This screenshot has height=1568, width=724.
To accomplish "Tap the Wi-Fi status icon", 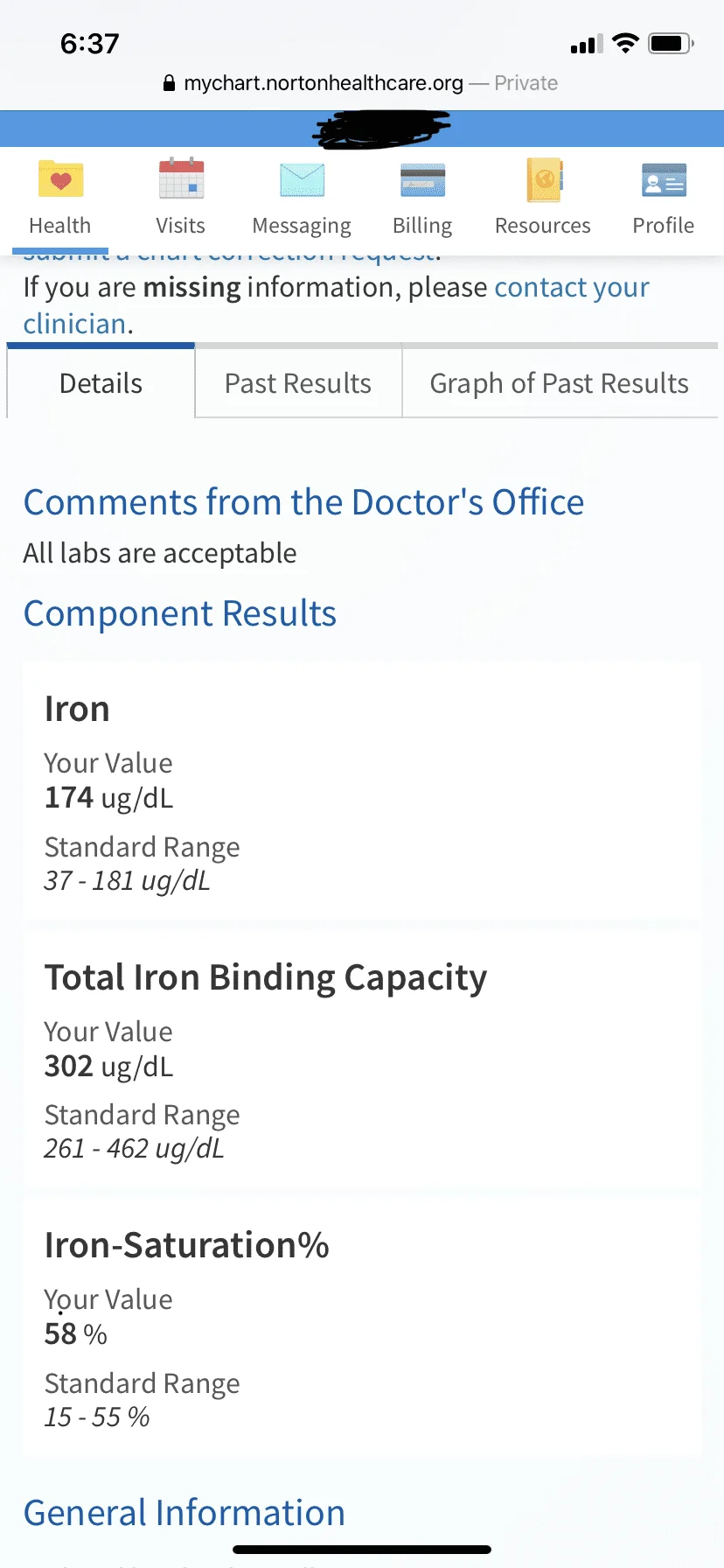I will coord(625,43).
